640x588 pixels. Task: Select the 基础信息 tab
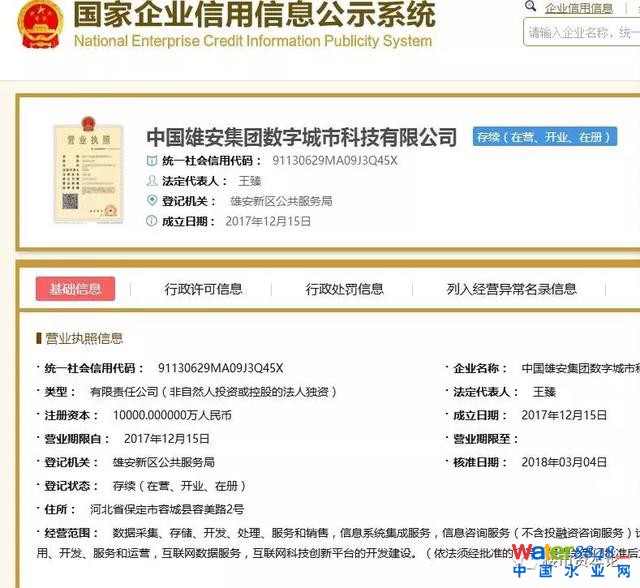click(x=75, y=289)
